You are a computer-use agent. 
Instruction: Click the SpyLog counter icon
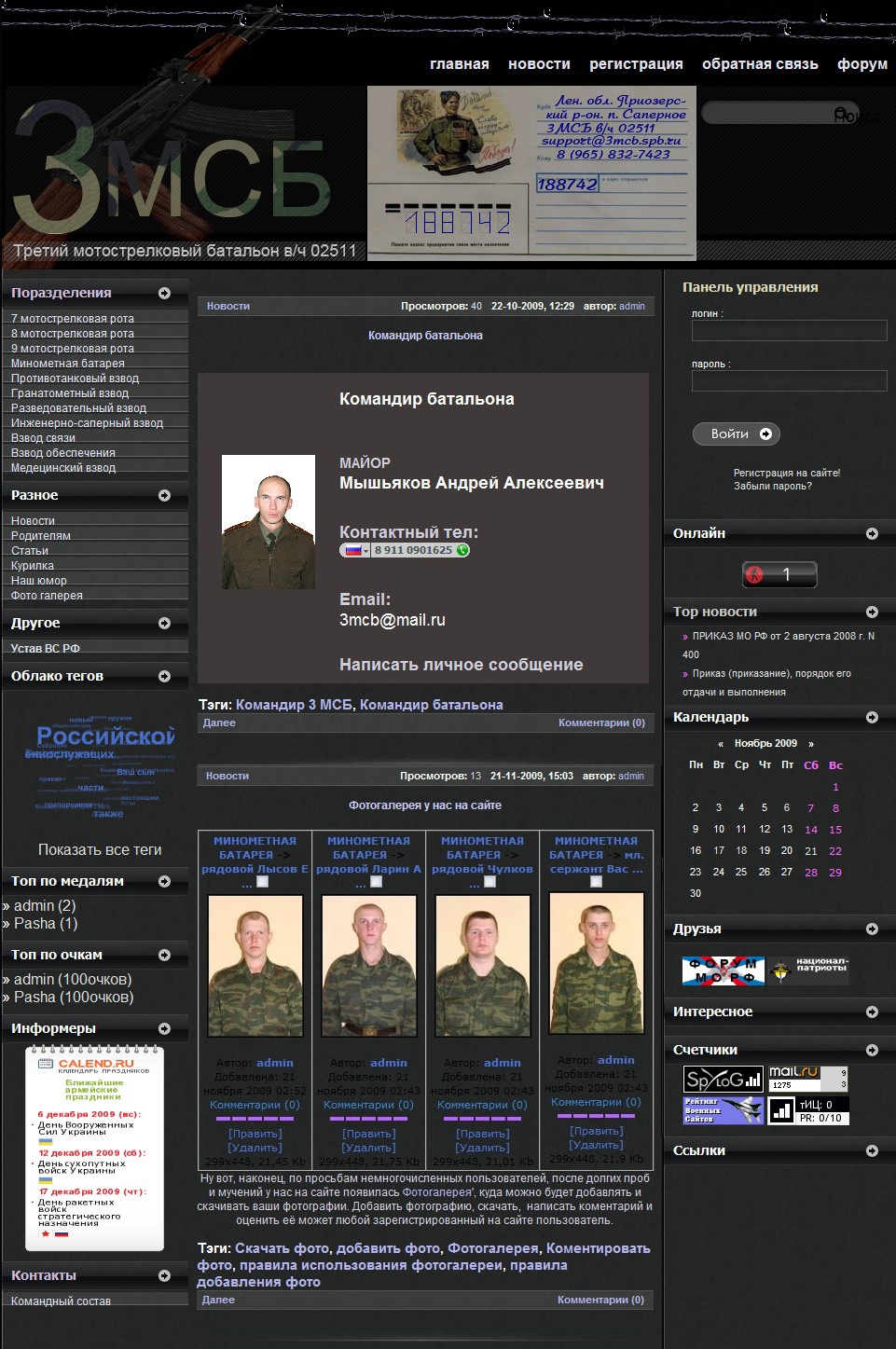[723, 1080]
